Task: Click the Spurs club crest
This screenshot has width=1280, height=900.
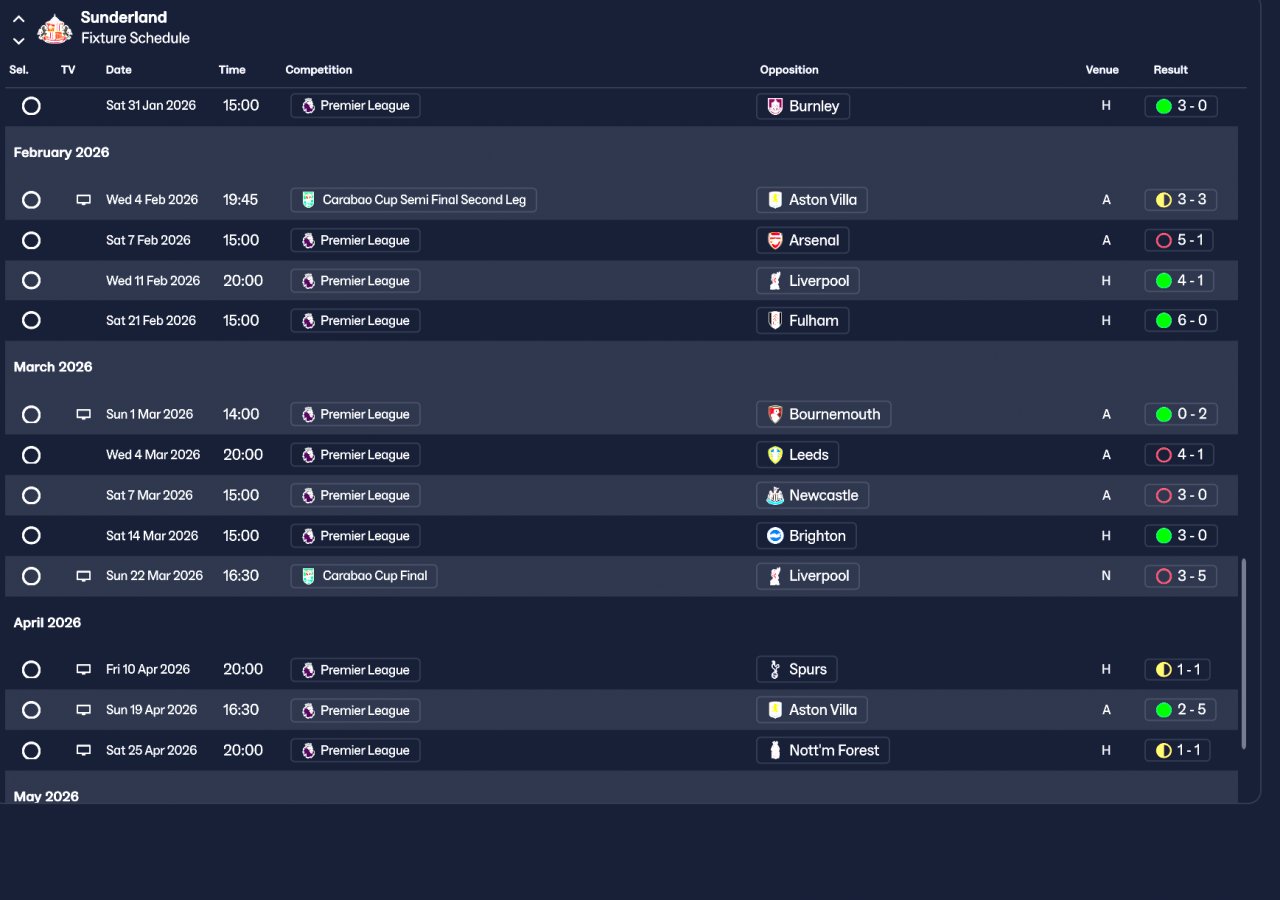Action: click(x=774, y=670)
